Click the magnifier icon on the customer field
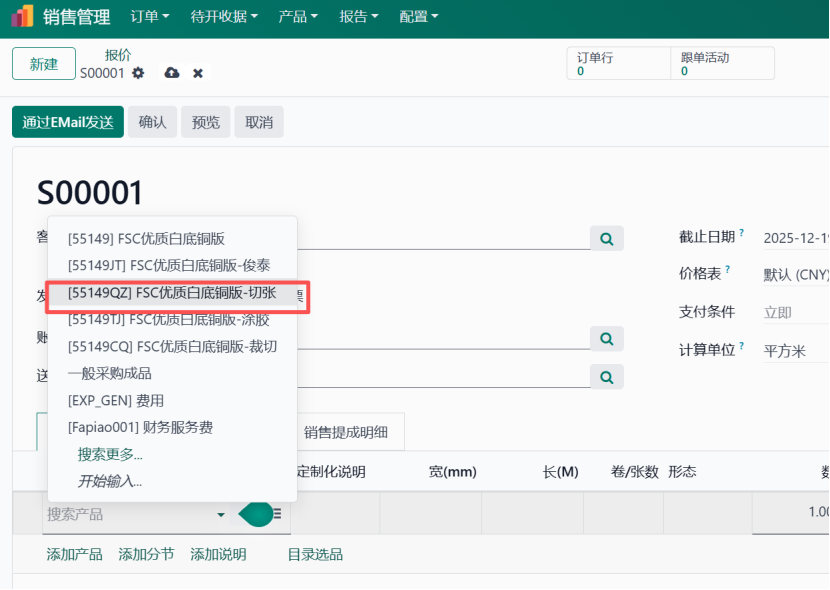 coord(607,238)
